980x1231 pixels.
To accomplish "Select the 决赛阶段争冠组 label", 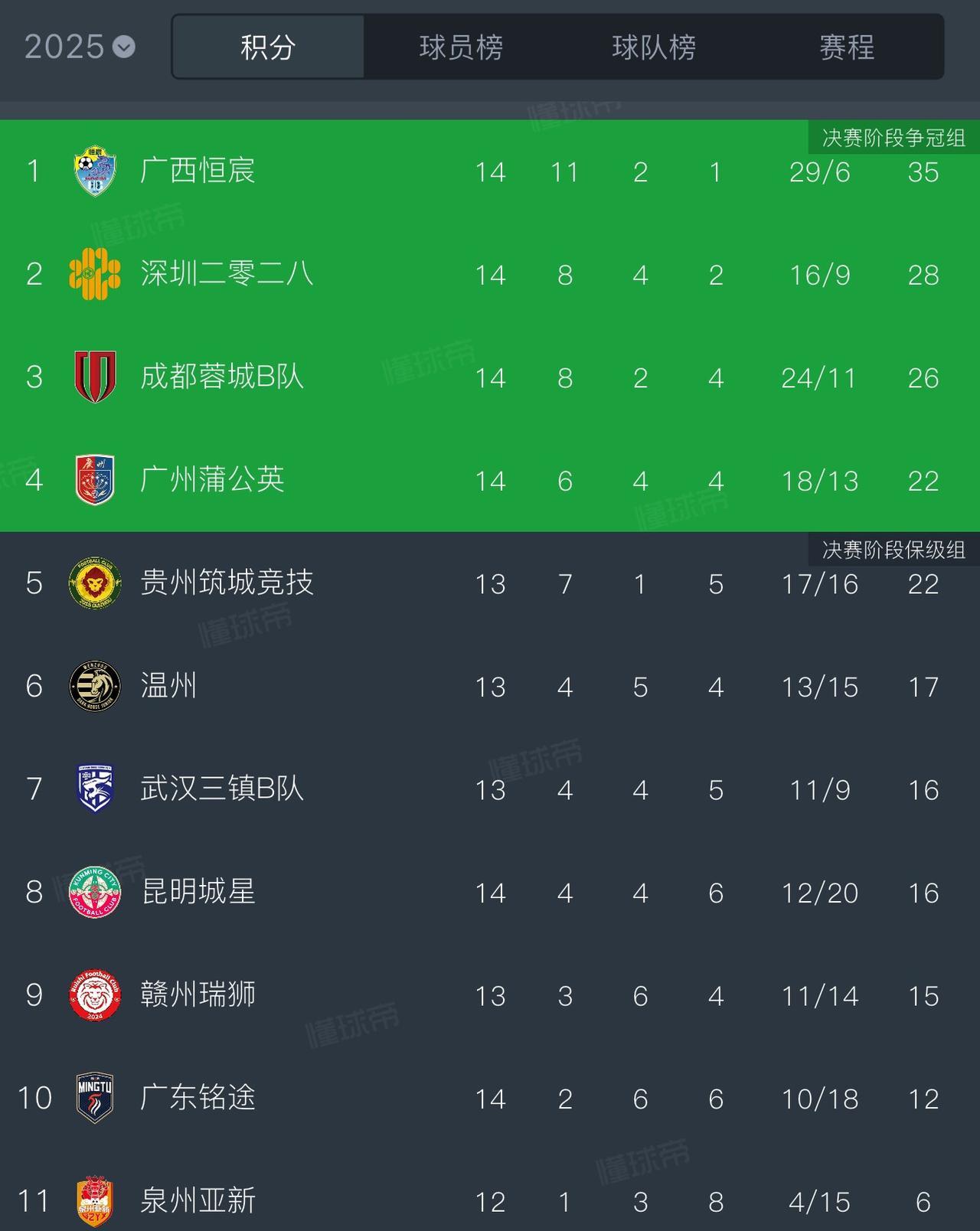I will pyautogui.click(x=893, y=138).
